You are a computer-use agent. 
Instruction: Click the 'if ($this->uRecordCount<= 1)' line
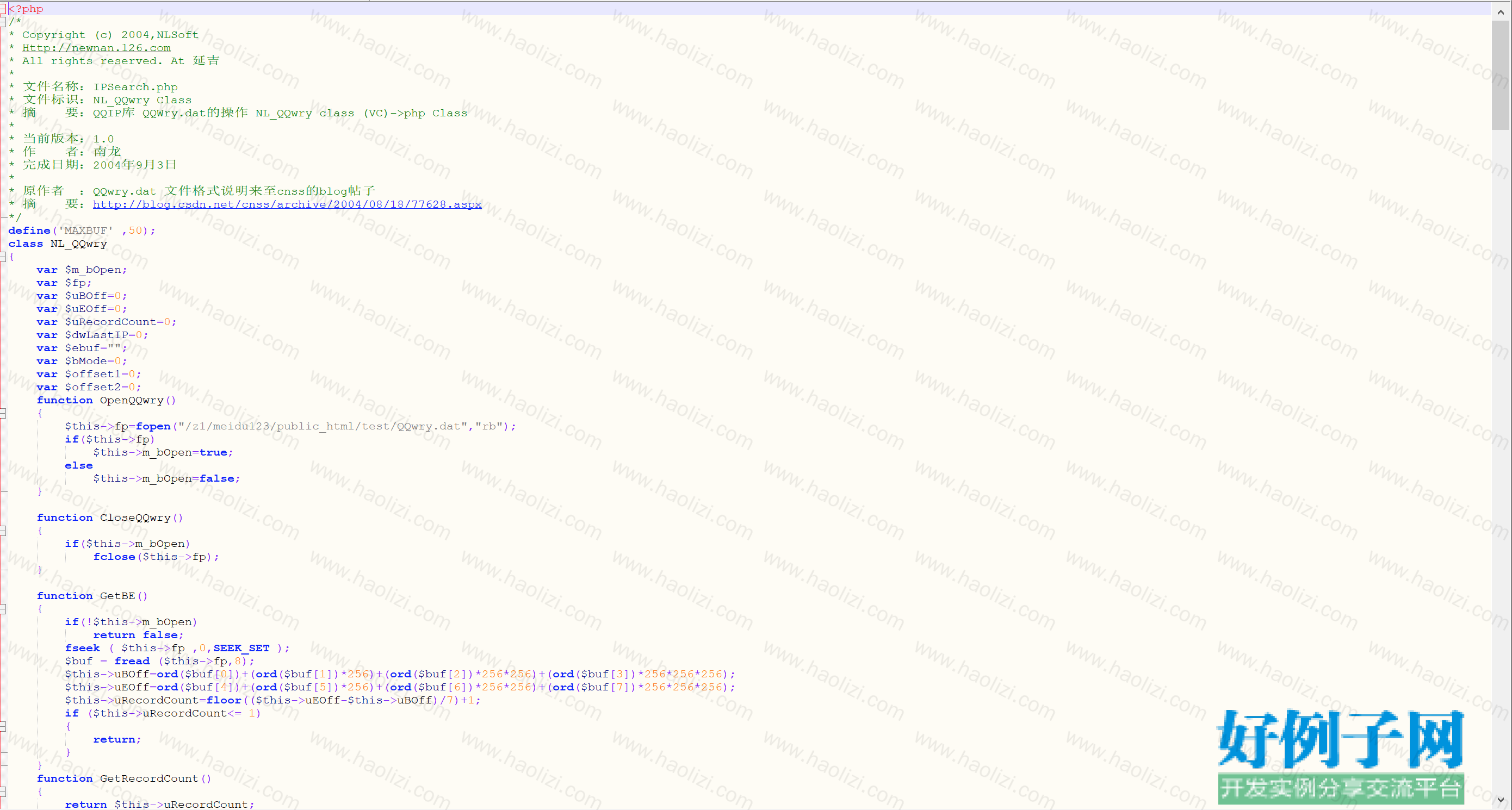[163, 713]
